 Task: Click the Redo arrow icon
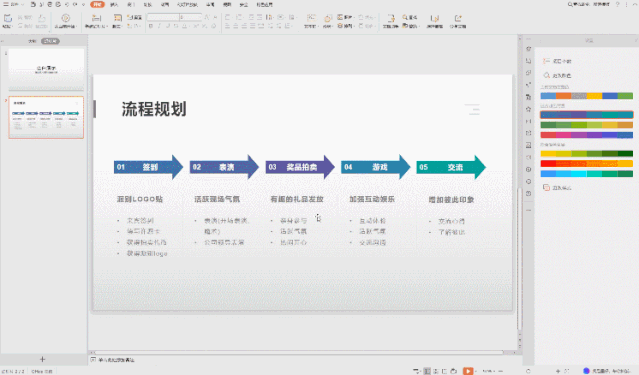tap(75, 4)
